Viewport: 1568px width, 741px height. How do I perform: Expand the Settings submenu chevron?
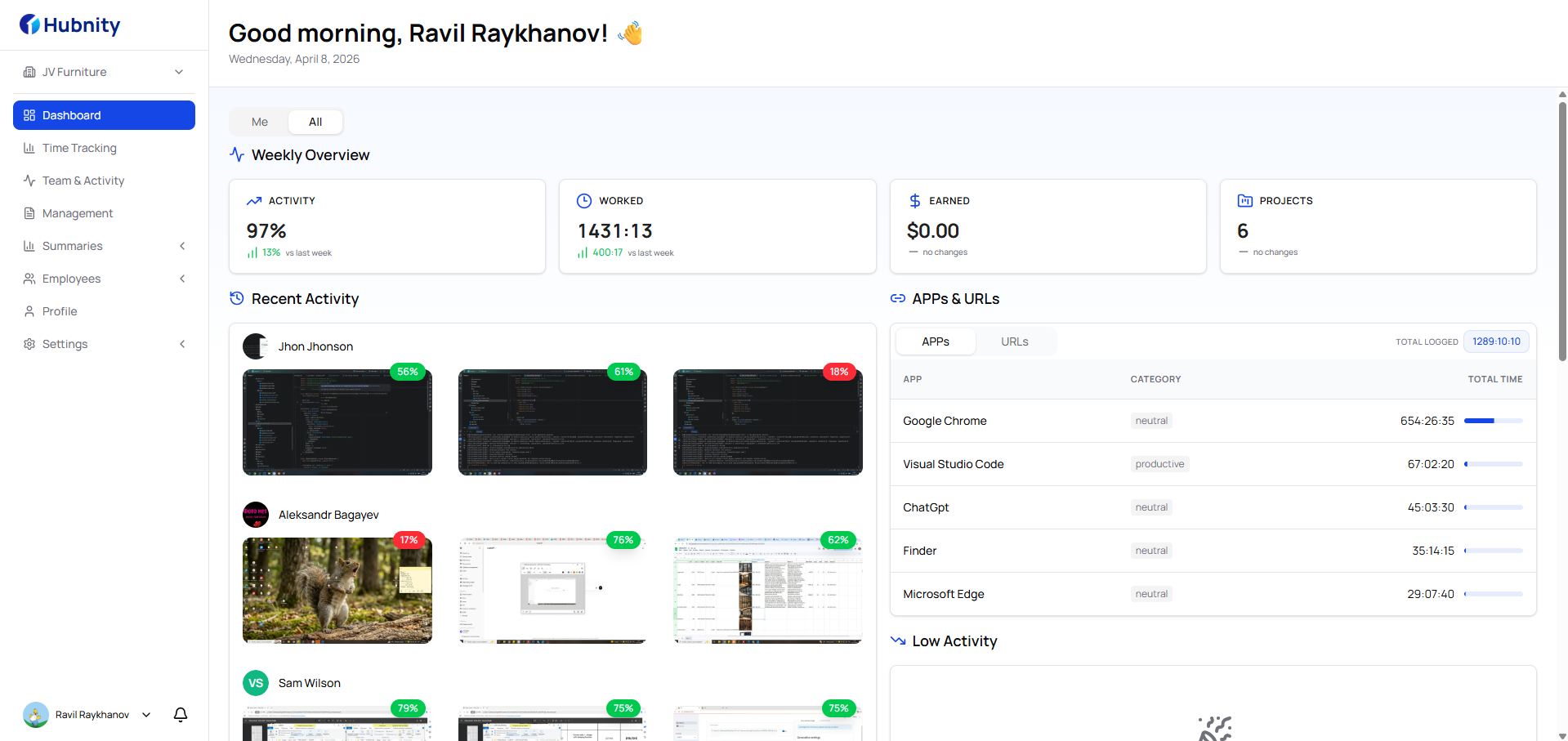tap(182, 344)
